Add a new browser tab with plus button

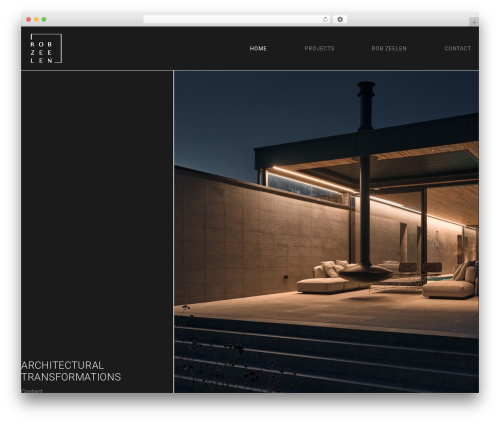(x=474, y=22)
